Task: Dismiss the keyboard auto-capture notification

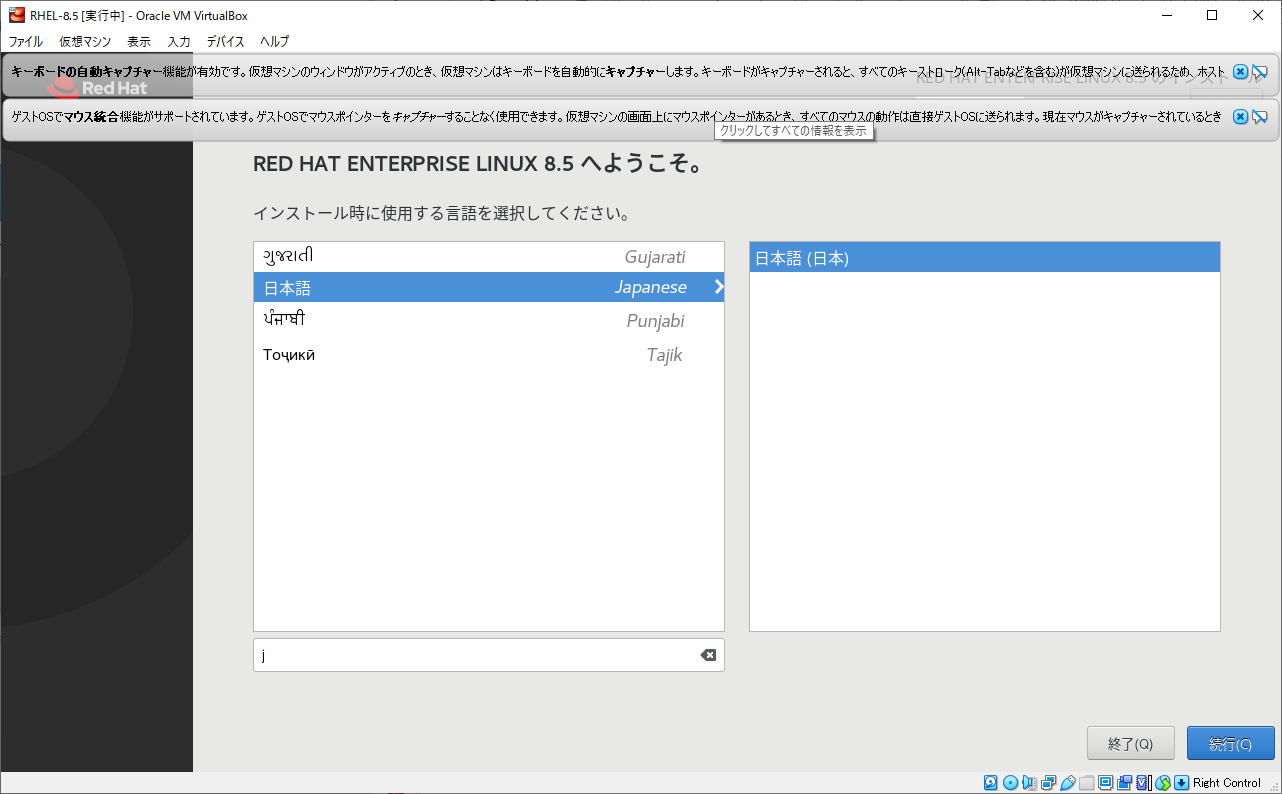Action: (1240, 72)
